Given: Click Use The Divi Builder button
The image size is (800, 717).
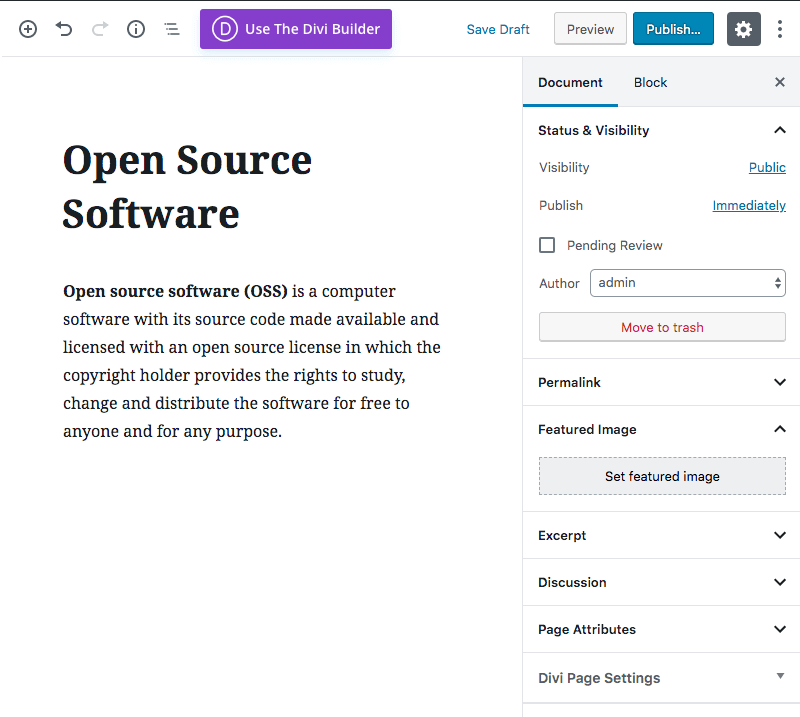Looking at the screenshot, I should tap(296, 29).
